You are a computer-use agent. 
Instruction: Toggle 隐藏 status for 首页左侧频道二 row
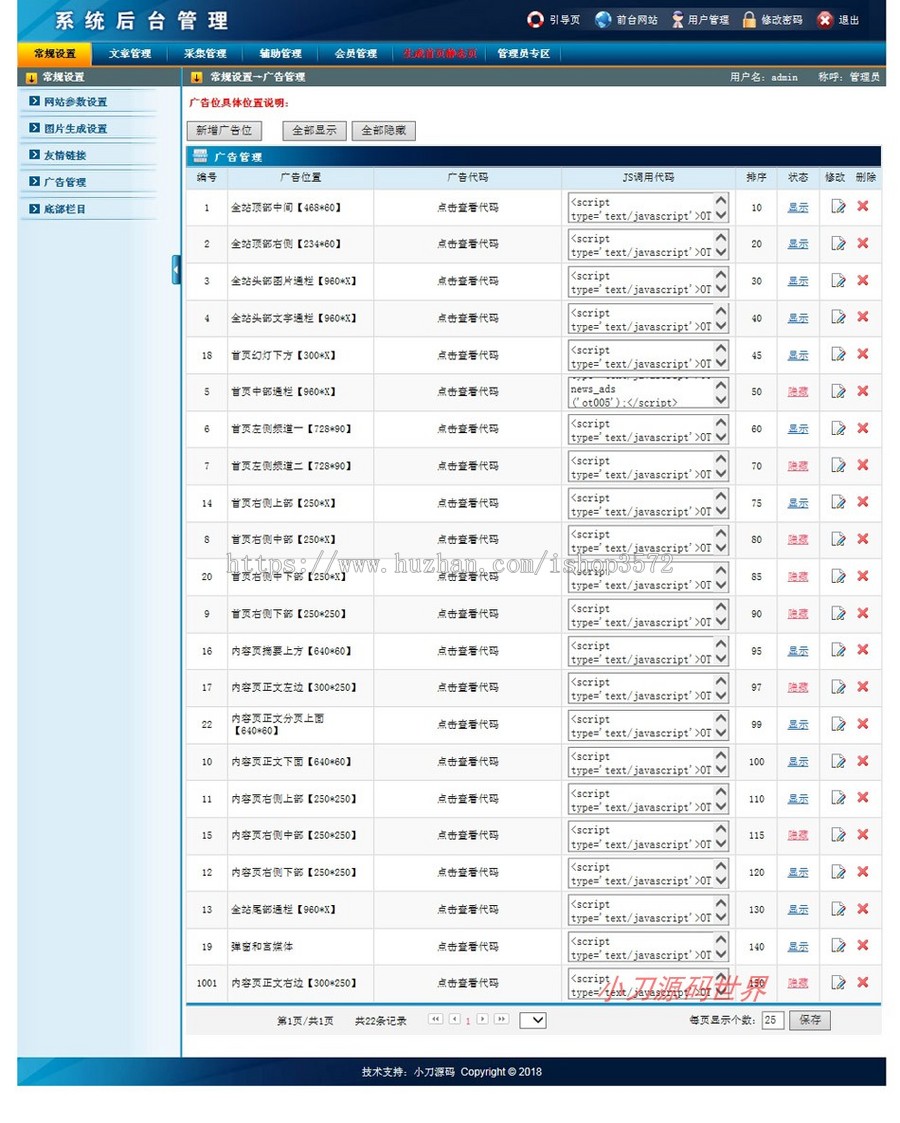[798, 466]
